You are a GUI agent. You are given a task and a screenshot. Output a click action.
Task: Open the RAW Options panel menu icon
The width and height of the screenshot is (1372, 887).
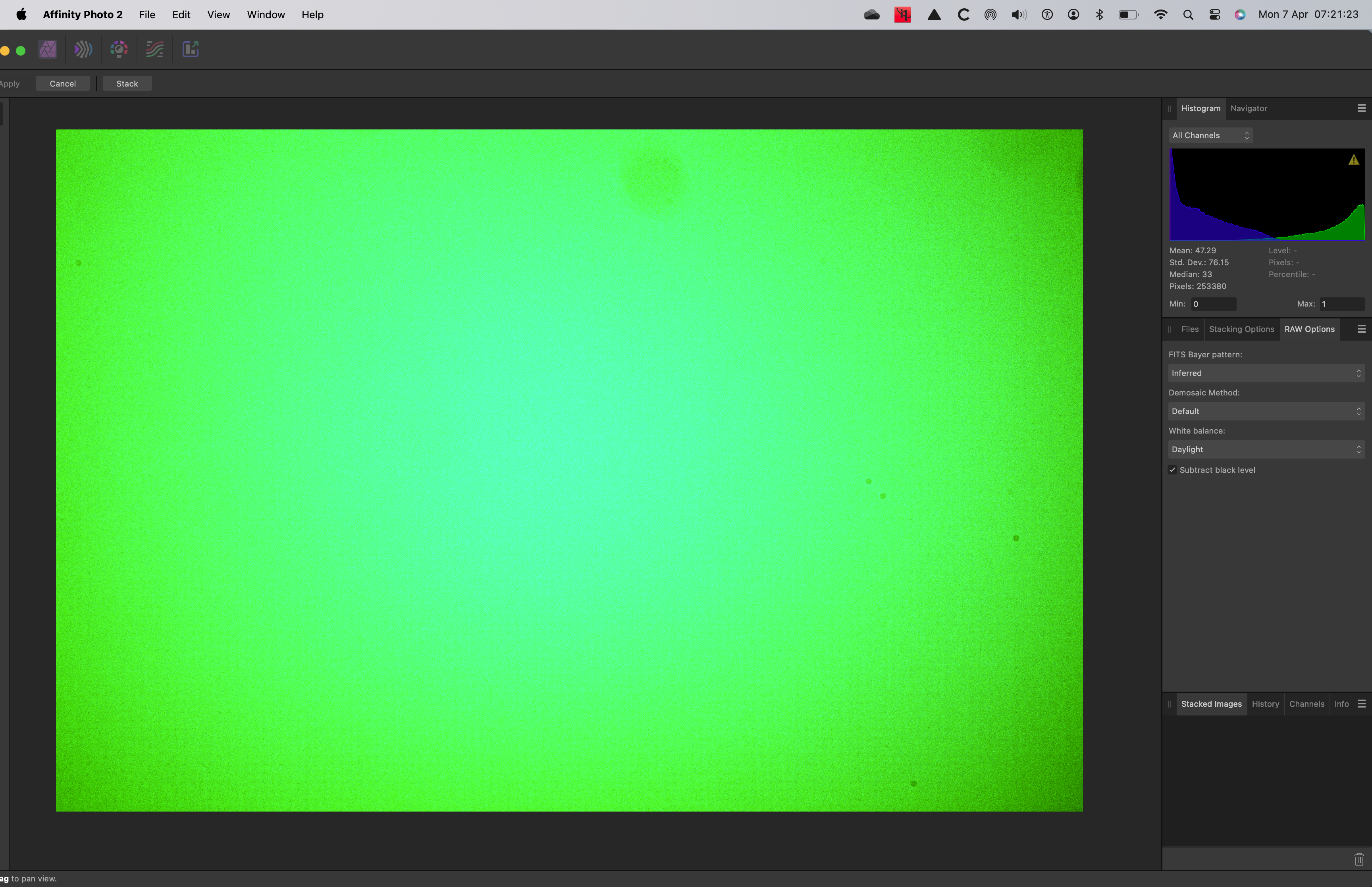(1361, 329)
